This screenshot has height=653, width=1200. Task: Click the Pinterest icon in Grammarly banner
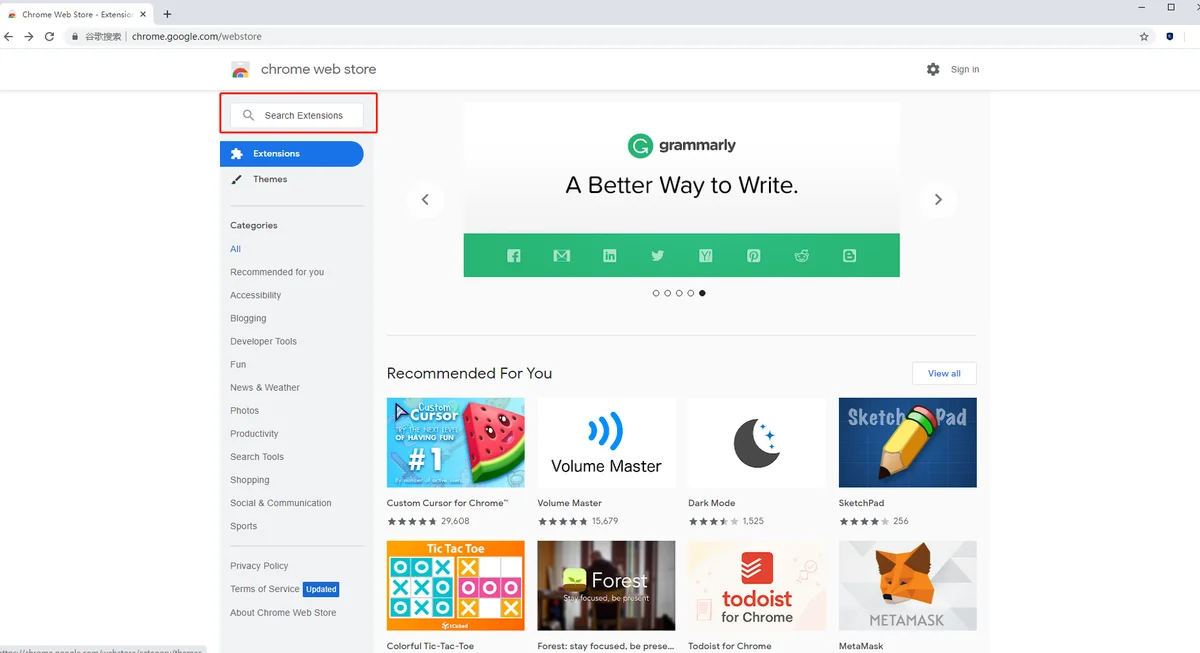pos(753,256)
